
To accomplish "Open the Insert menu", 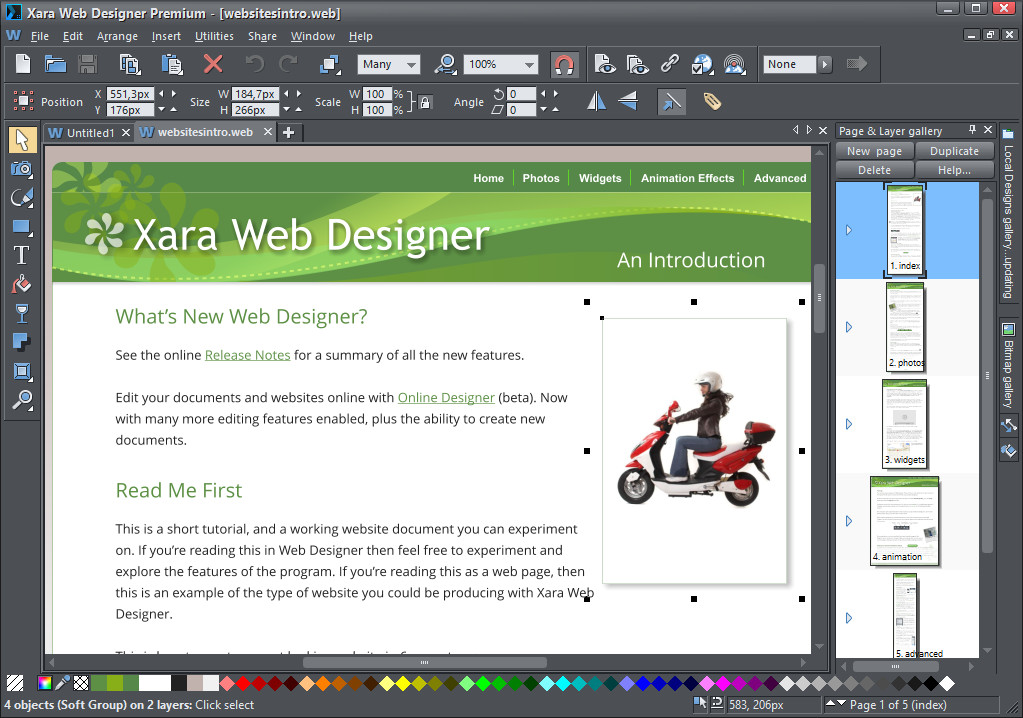I will coord(166,37).
